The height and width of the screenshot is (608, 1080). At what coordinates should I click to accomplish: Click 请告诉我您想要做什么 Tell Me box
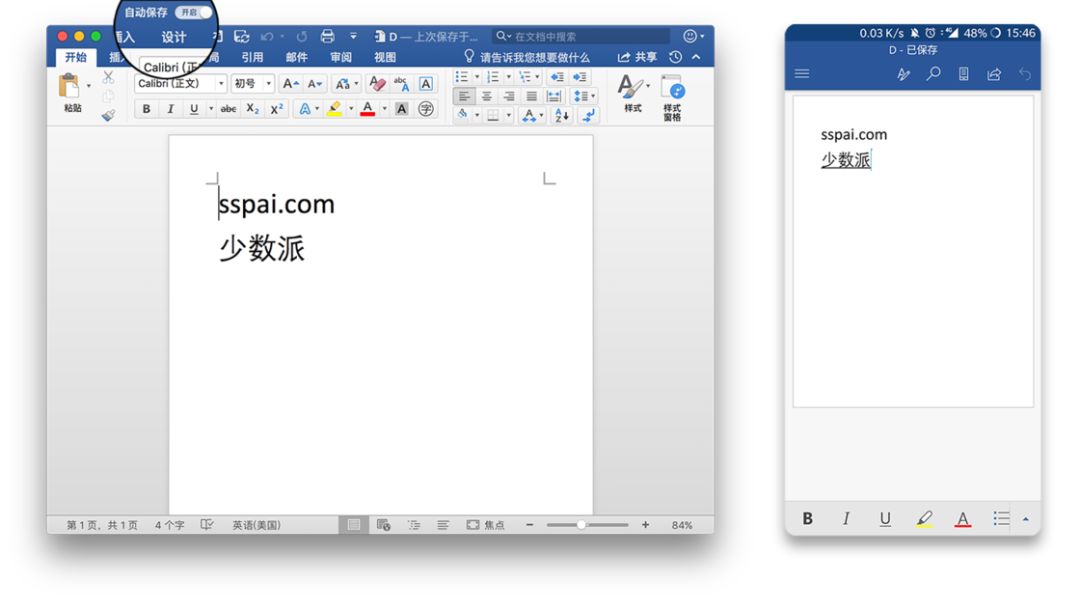point(527,57)
